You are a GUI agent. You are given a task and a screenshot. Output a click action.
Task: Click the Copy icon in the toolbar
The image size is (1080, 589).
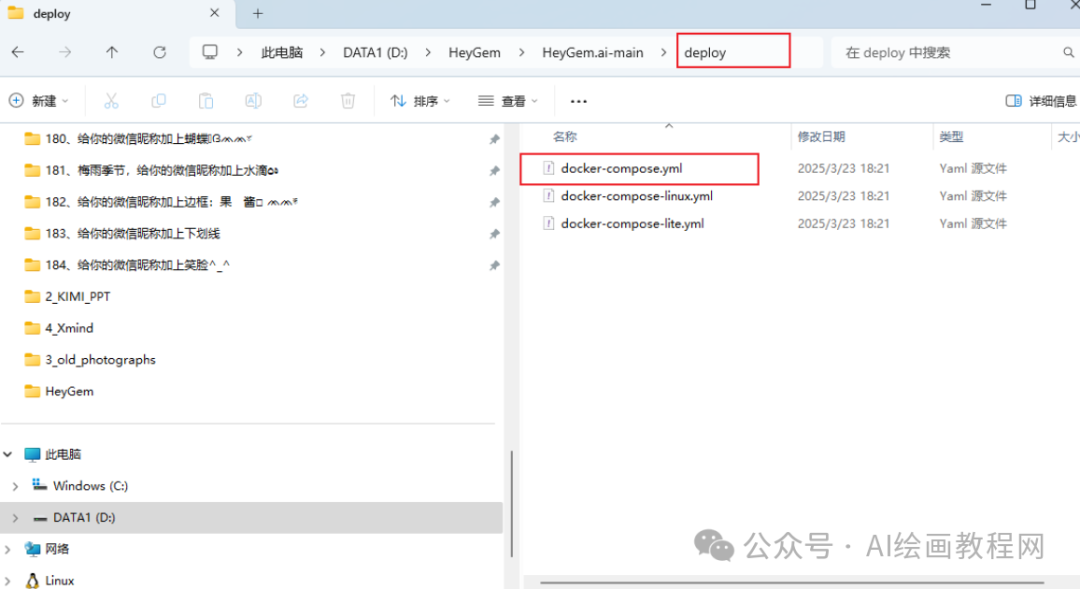pos(158,101)
